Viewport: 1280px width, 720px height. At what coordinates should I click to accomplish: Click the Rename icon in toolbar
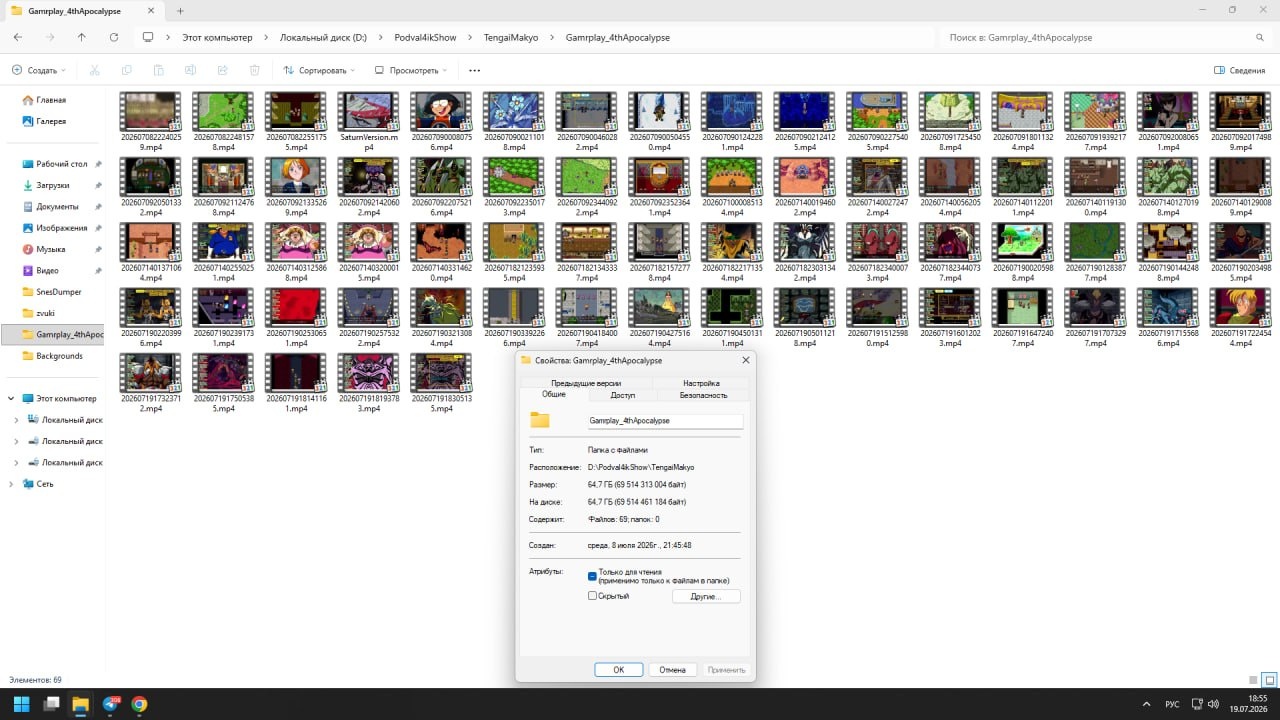coord(190,70)
